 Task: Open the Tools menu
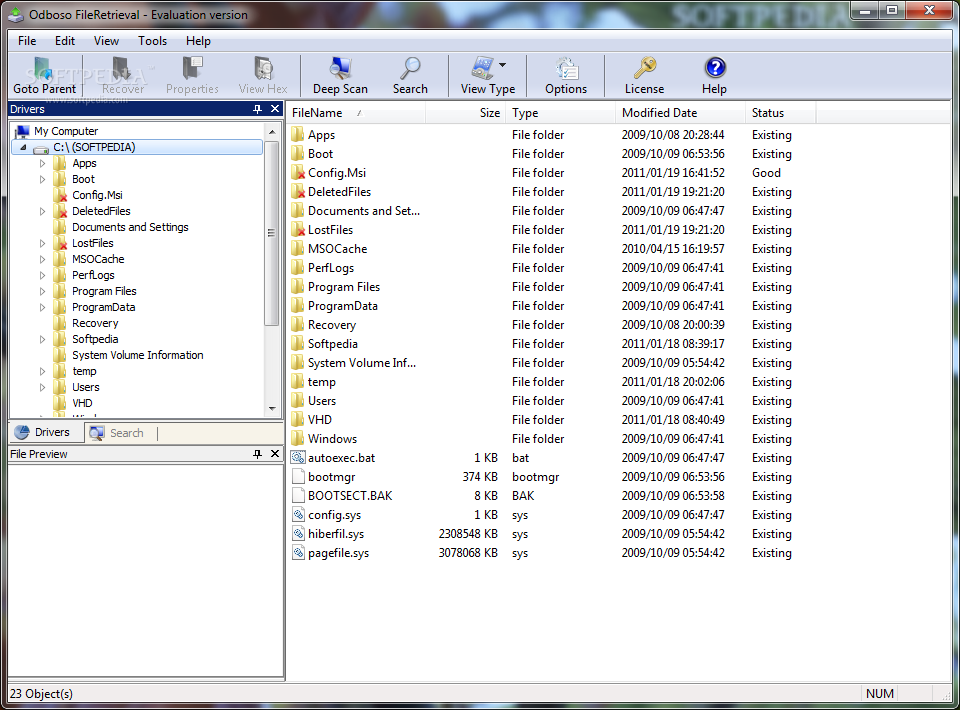(152, 41)
